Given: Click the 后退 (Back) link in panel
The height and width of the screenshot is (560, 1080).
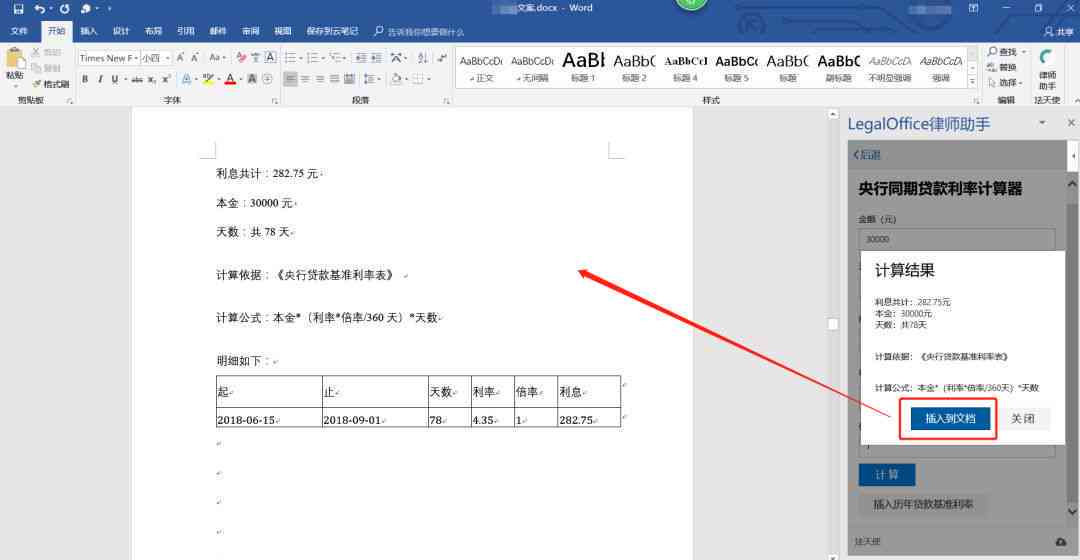Looking at the screenshot, I should [x=867, y=155].
